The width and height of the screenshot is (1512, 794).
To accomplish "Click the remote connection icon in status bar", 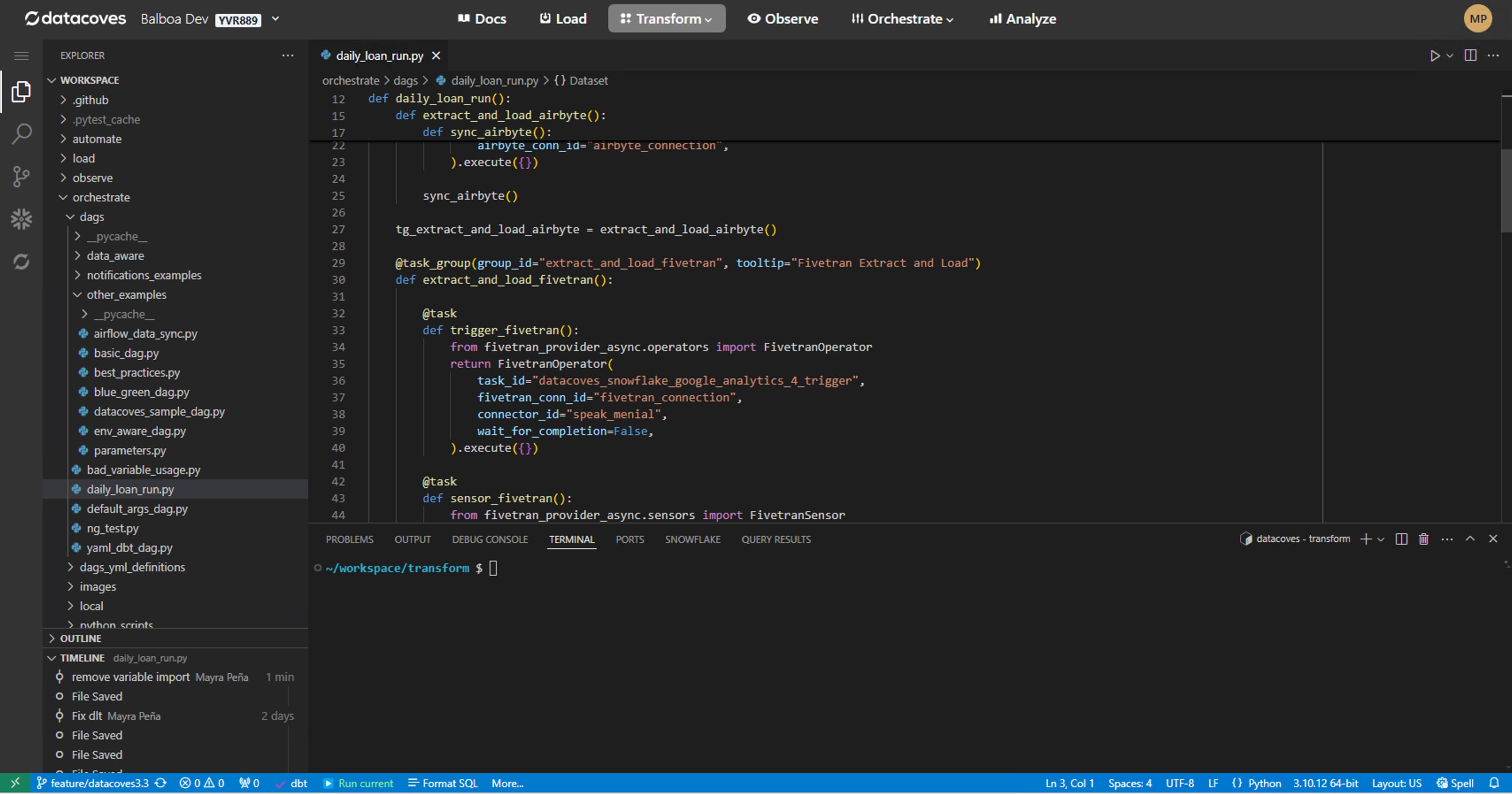I will click(15, 783).
